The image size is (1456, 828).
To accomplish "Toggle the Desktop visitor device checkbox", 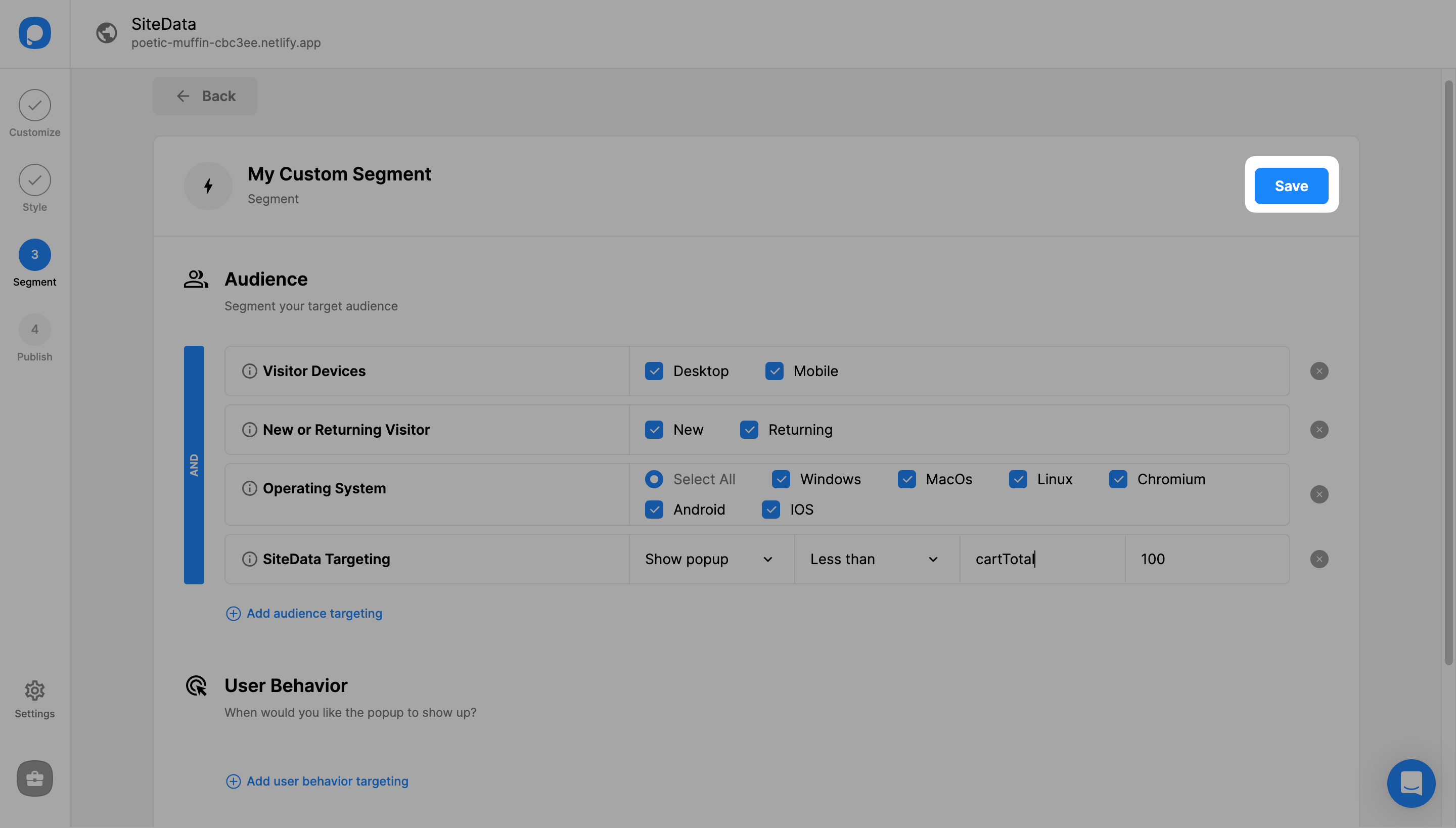I will coord(654,371).
